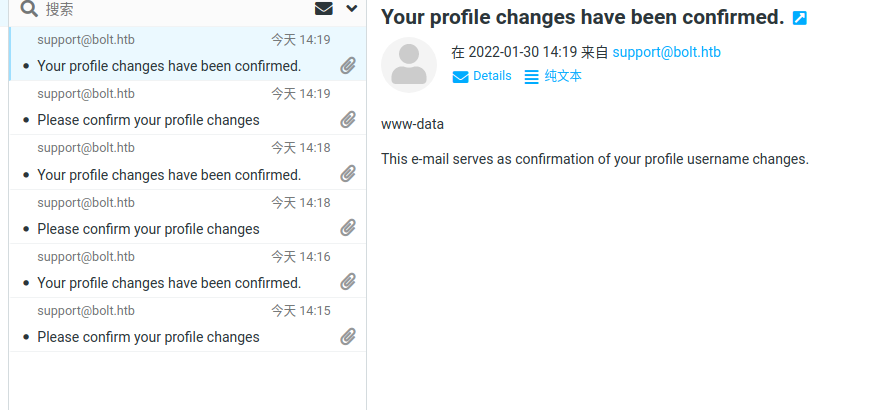Open the 14:16 confirmed profile changes email

(x=169, y=283)
